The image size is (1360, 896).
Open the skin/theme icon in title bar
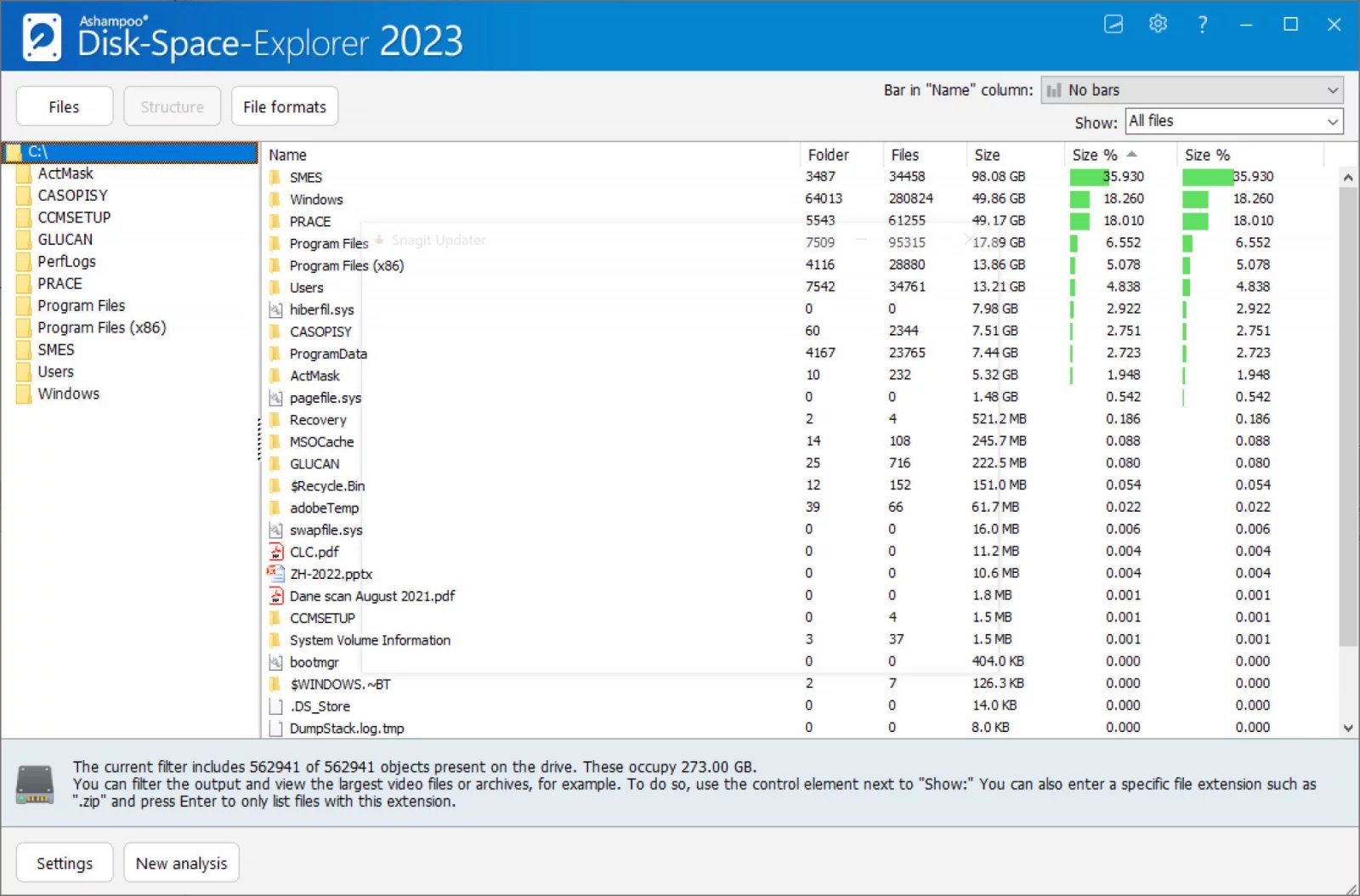point(1113,24)
